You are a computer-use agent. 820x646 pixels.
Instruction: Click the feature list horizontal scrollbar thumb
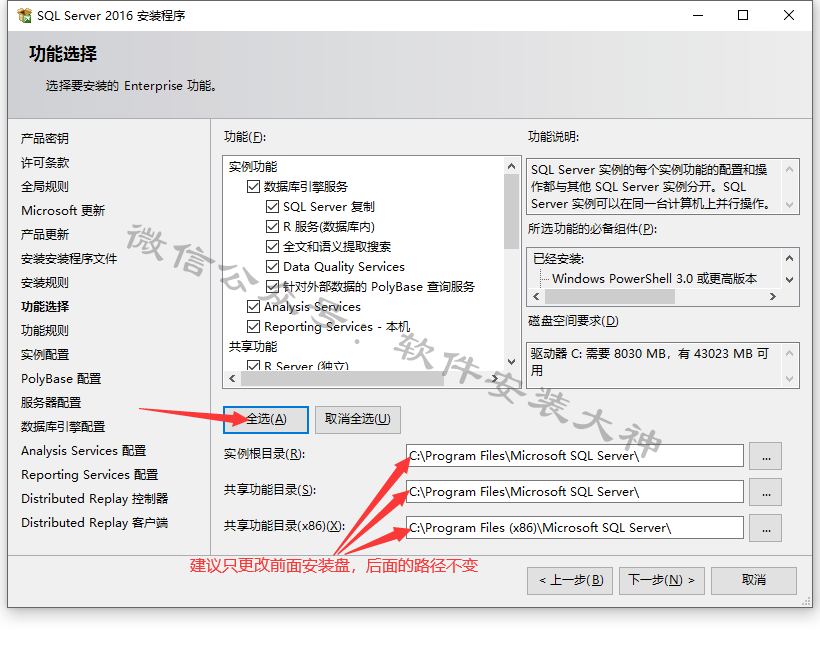tap(343, 378)
